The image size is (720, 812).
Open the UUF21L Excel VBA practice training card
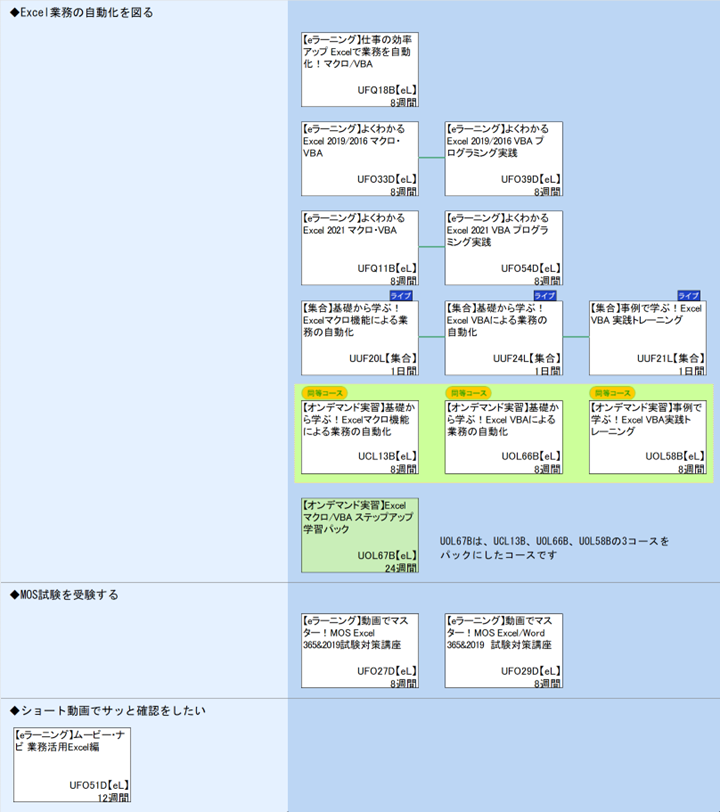(647, 338)
